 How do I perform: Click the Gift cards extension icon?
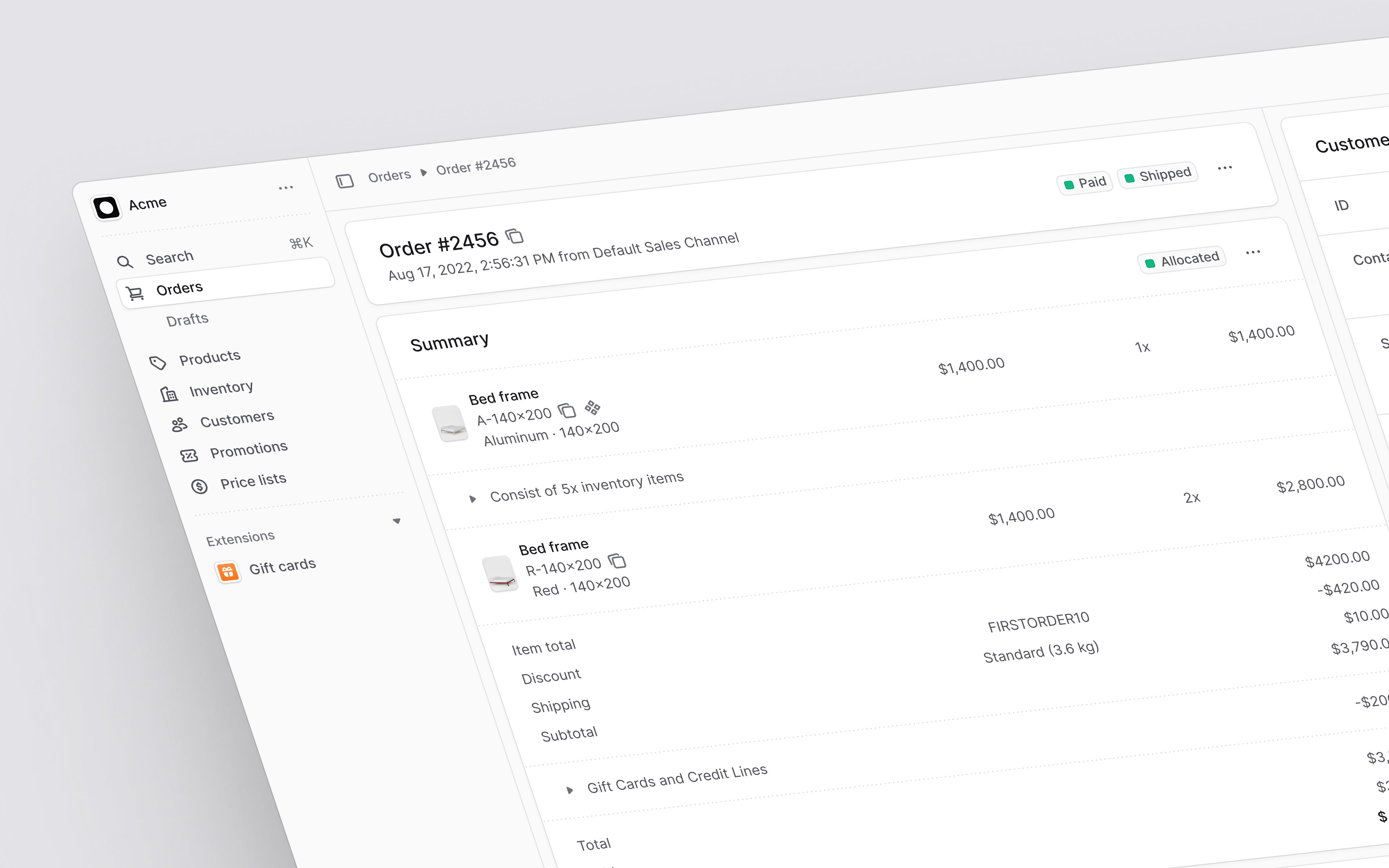tap(228, 573)
